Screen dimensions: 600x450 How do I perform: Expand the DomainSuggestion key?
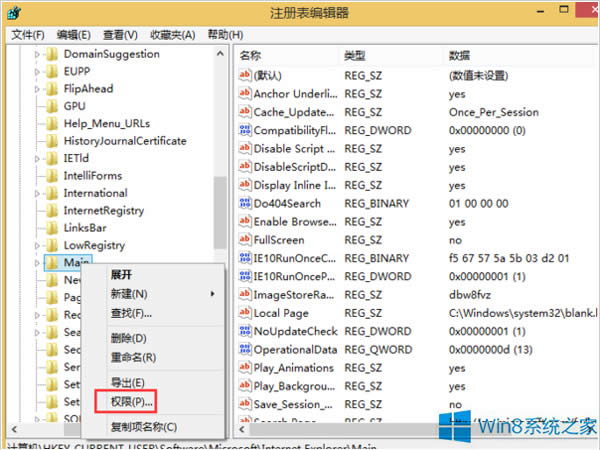coord(37,54)
